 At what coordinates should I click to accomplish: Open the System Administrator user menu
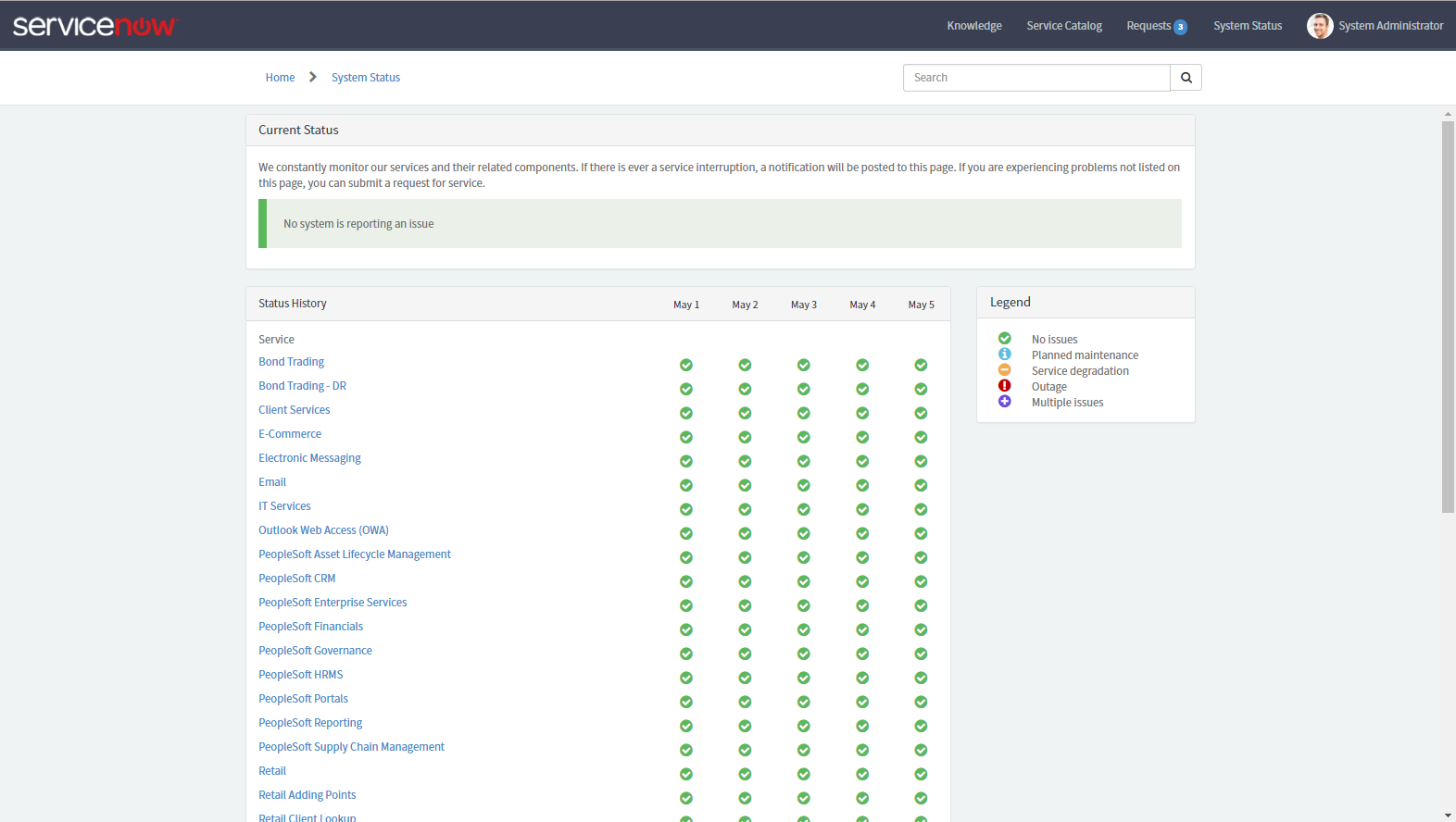click(x=1390, y=26)
